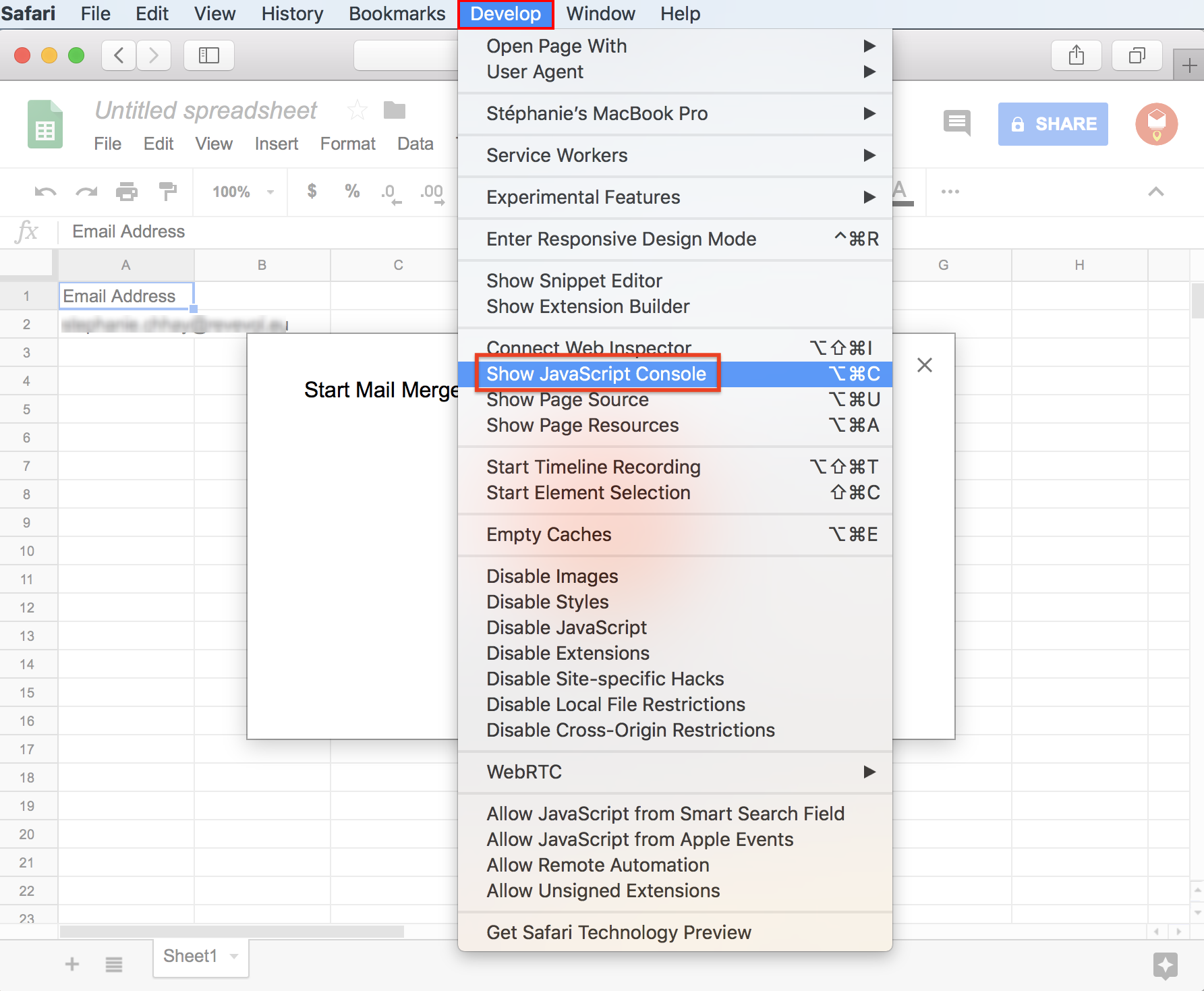This screenshot has width=1204, height=991.
Task: Star the Untitled spreadsheet
Action: (x=357, y=110)
